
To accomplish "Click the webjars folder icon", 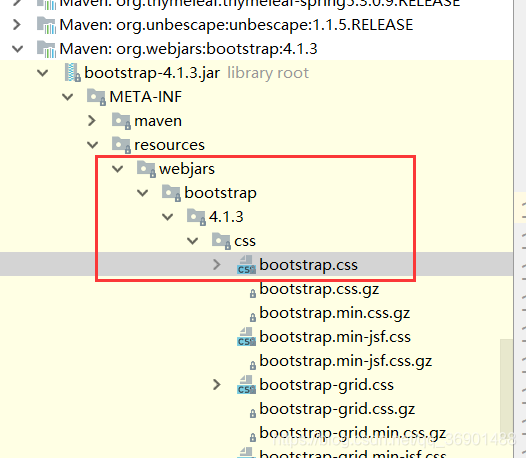I will 147,169.
